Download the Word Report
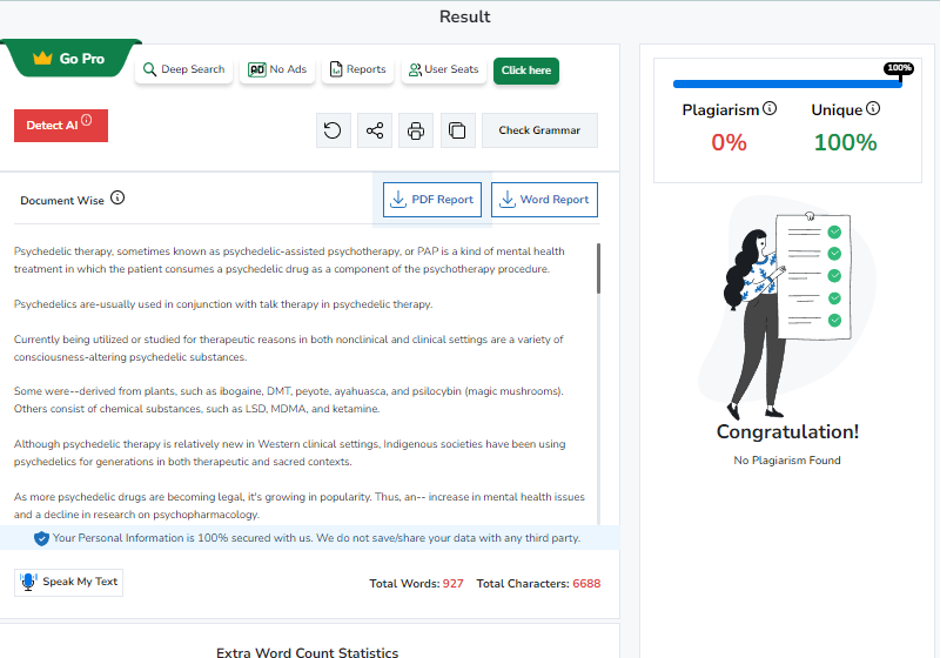 pyautogui.click(x=544, y=199)
